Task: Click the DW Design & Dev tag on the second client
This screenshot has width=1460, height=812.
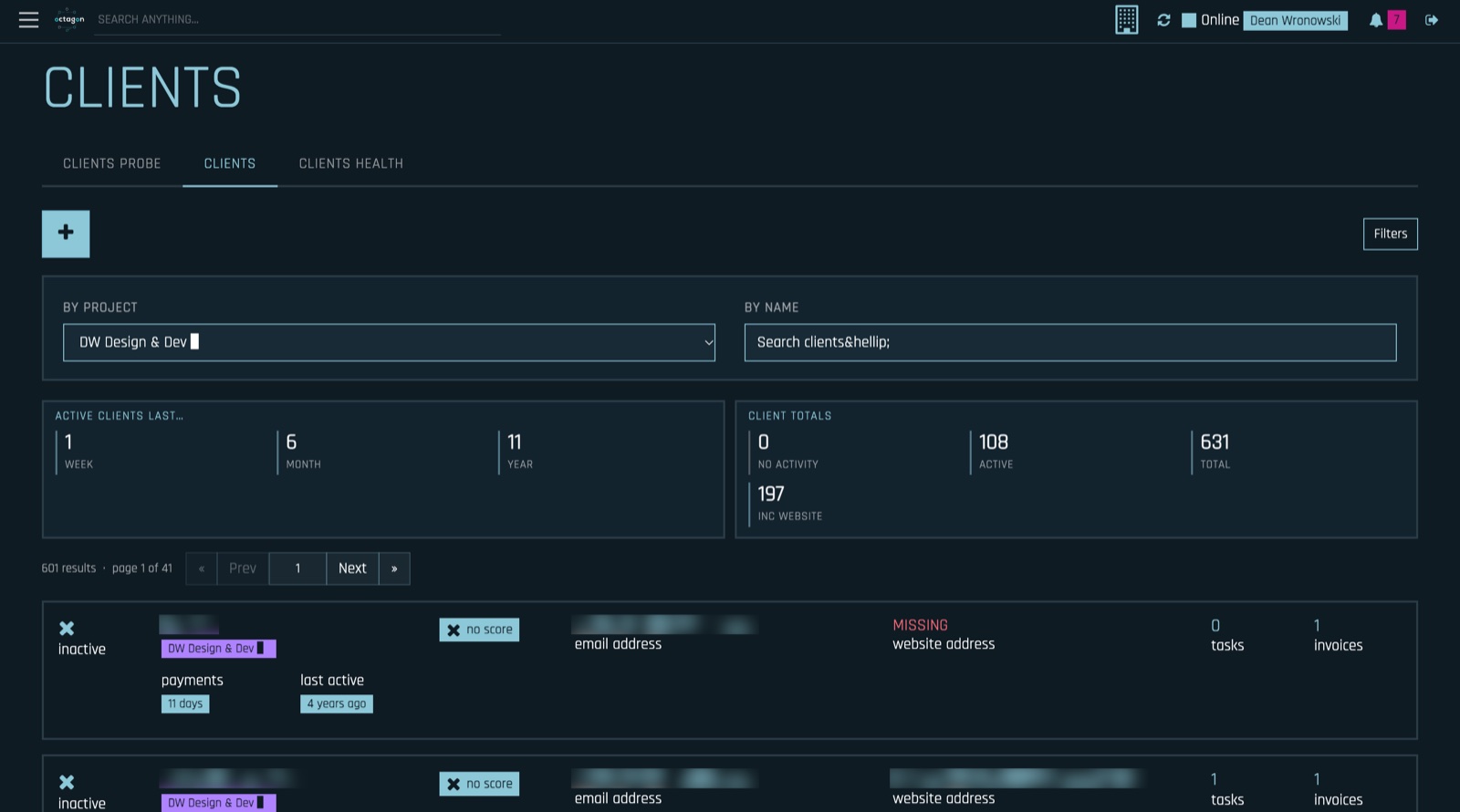Action: click(218, 803)
